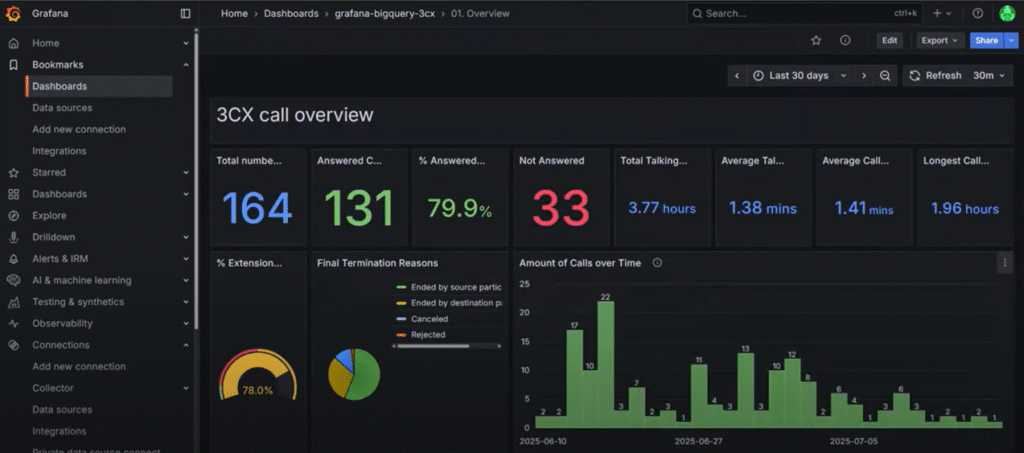Click the Testing & synthetics icon
Image resolution: width=1024 pixels, height=453 pixels.
(13, 302)
